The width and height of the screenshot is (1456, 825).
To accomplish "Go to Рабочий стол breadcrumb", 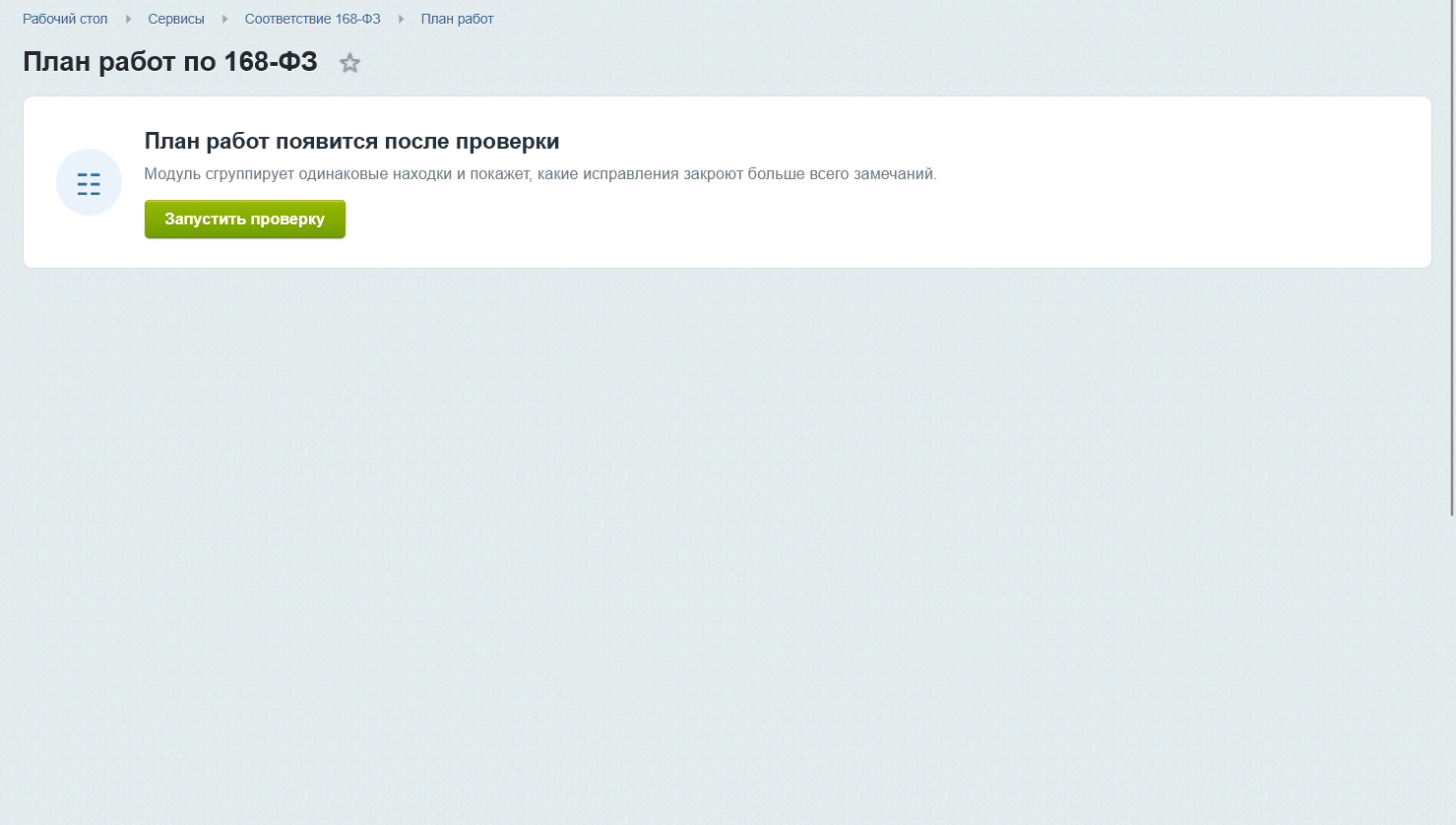I will click(65, 19).
